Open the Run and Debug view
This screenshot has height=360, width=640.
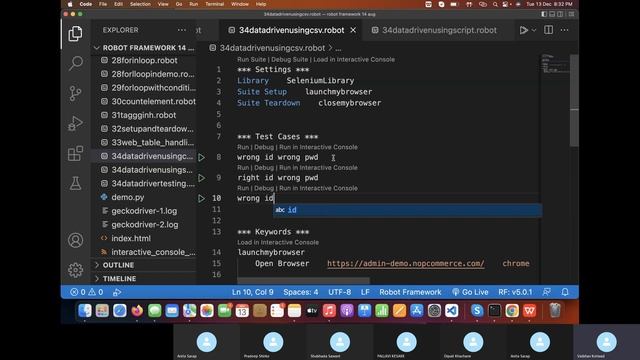pos(76,123)
